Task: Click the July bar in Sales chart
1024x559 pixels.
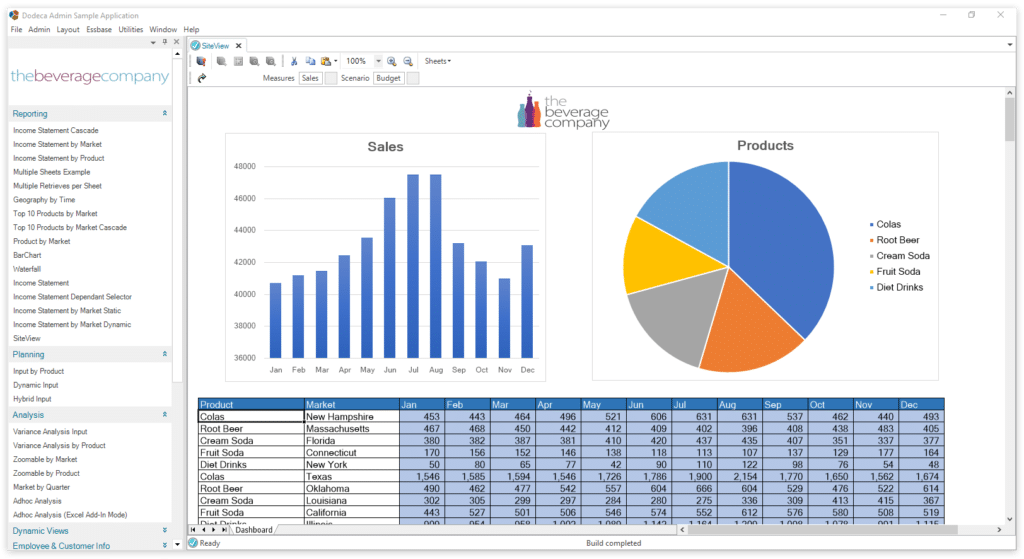Action: (413, 266)
